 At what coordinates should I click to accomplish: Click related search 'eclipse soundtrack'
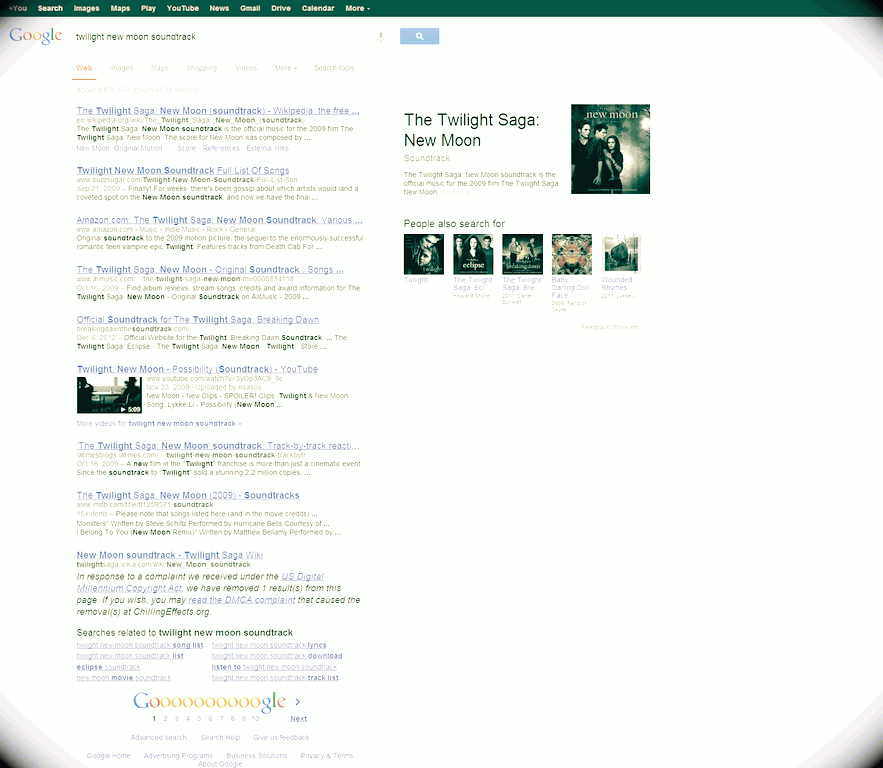pos(108,667)
